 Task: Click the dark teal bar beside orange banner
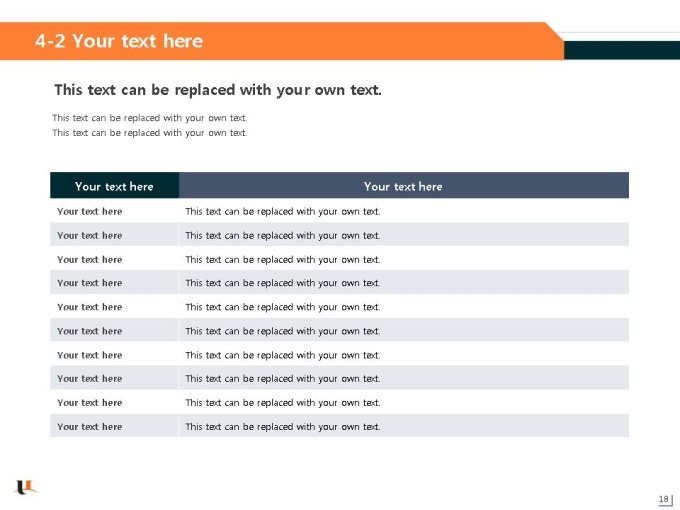[622, 50]
